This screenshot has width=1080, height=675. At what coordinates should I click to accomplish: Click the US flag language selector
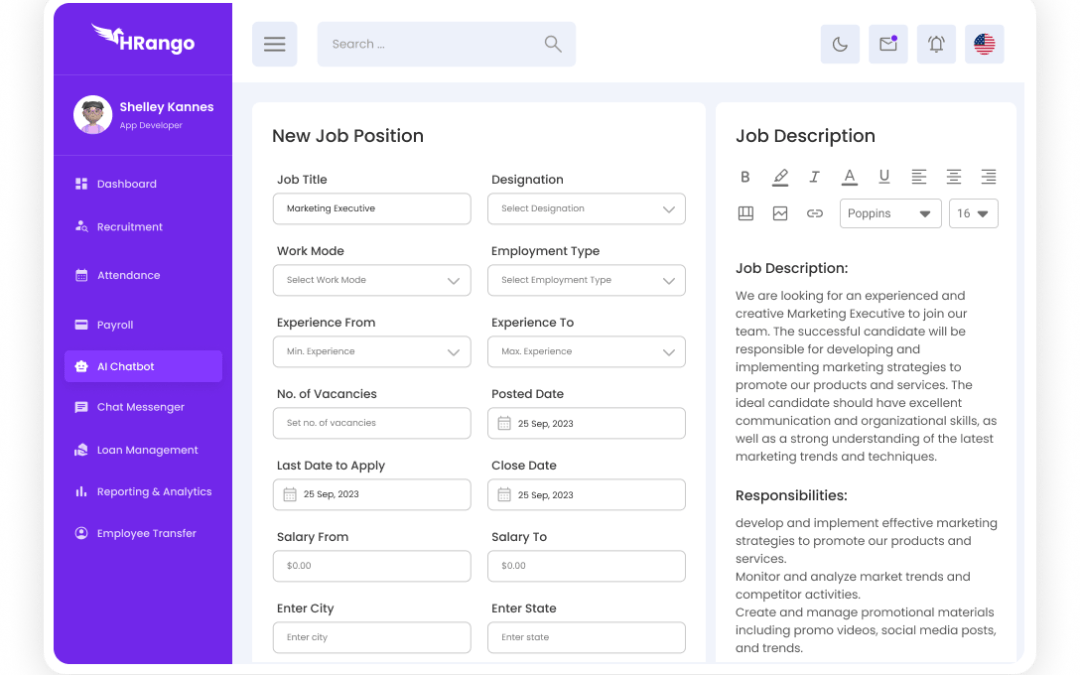[x=984, y=44]
